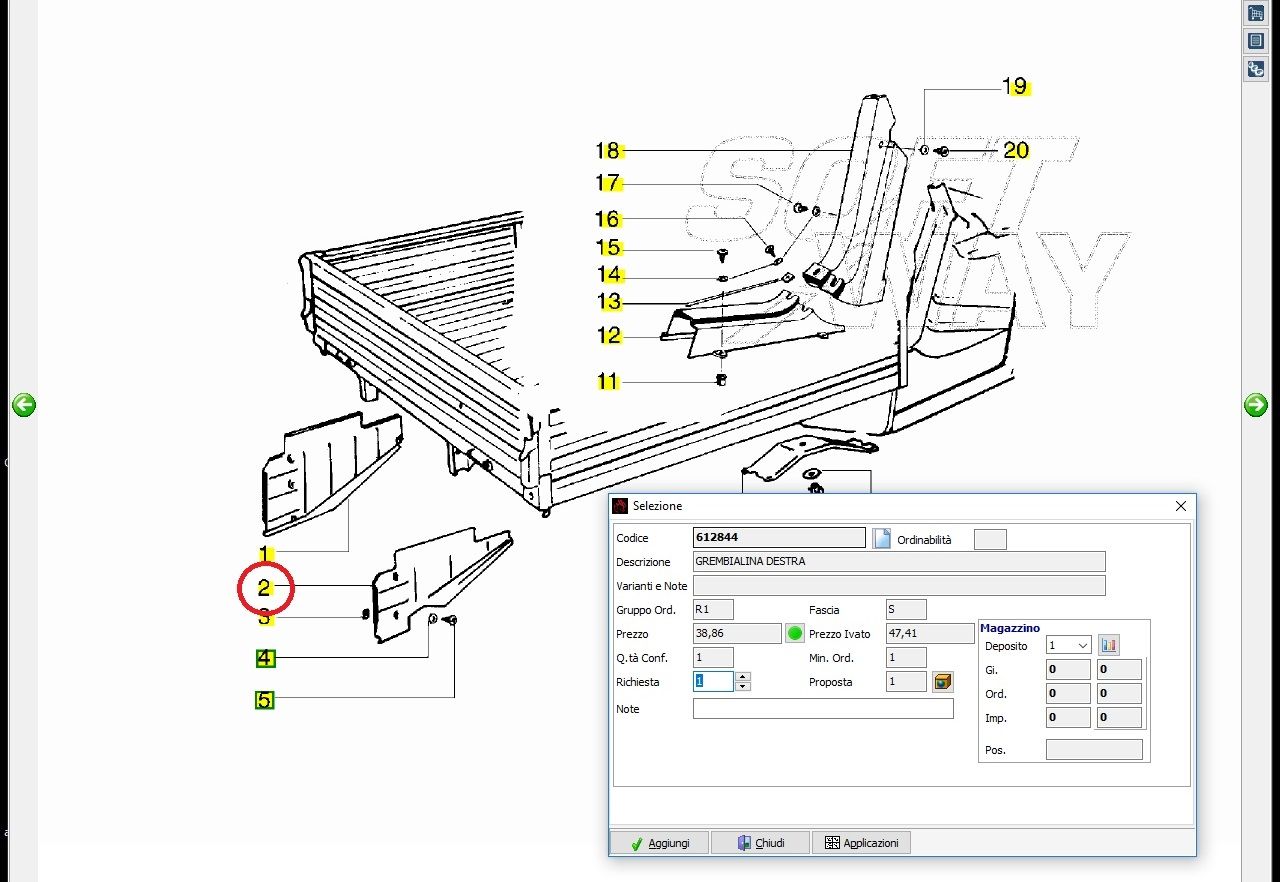Close the Selezione dialog window
Viewport: 1280px width, 882px height.
[1180, 506]
